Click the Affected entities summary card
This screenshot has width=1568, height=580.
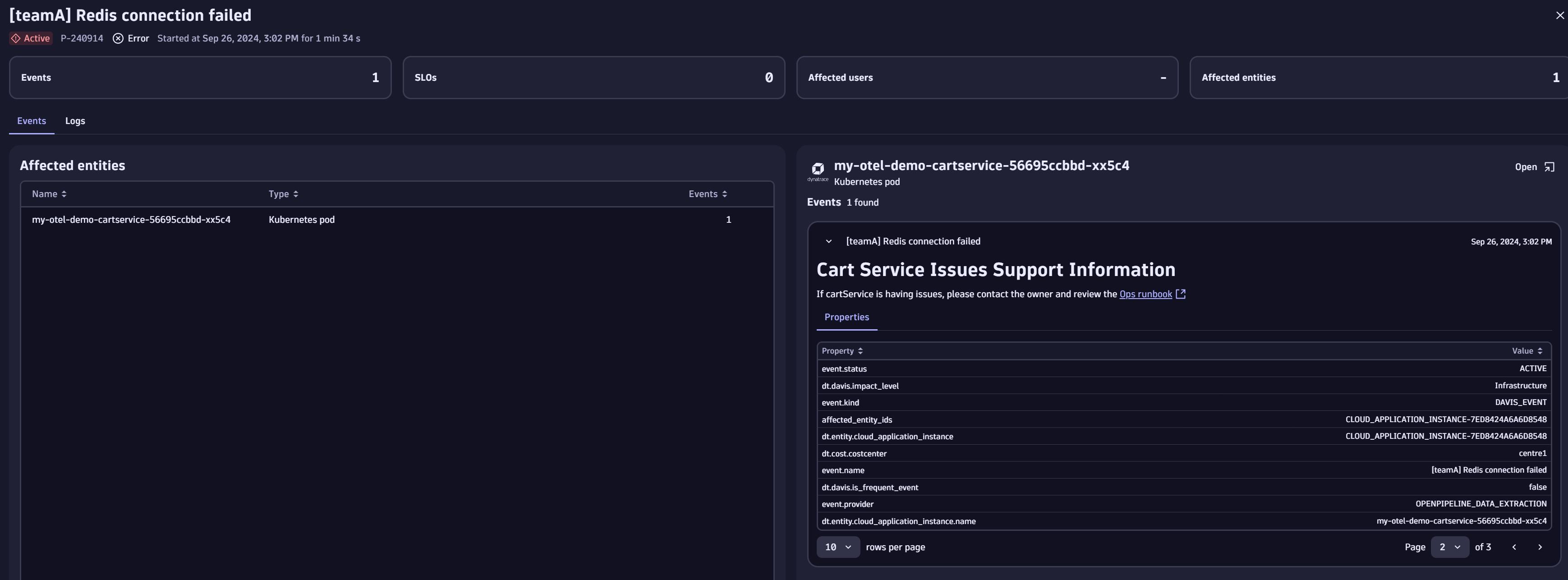point(1379,78)
